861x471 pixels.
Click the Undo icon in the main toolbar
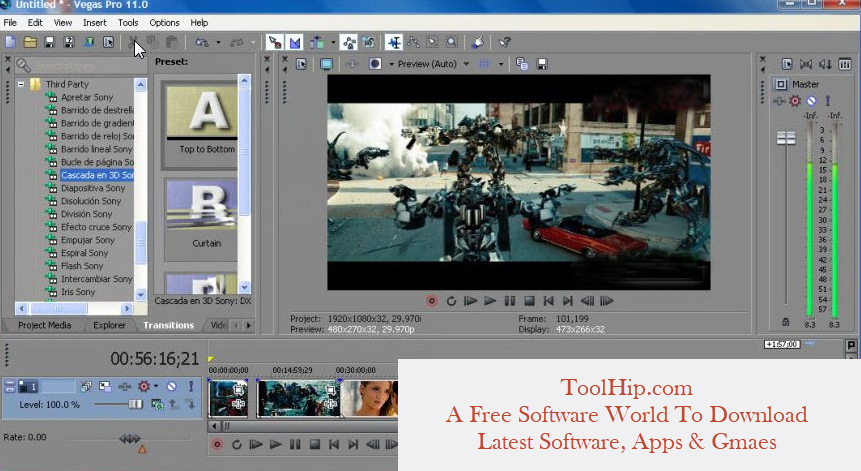tap(202, 42)
